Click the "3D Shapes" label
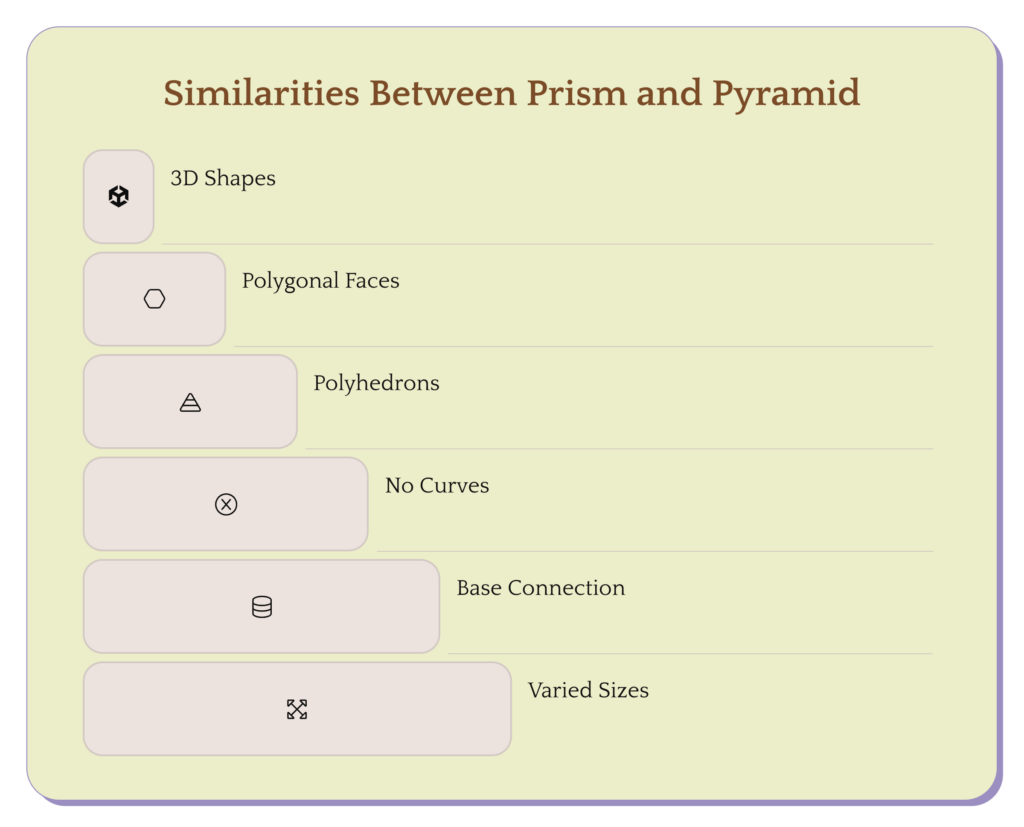Viewport: 1024px width, 827px height. click(x=223, y=179)
